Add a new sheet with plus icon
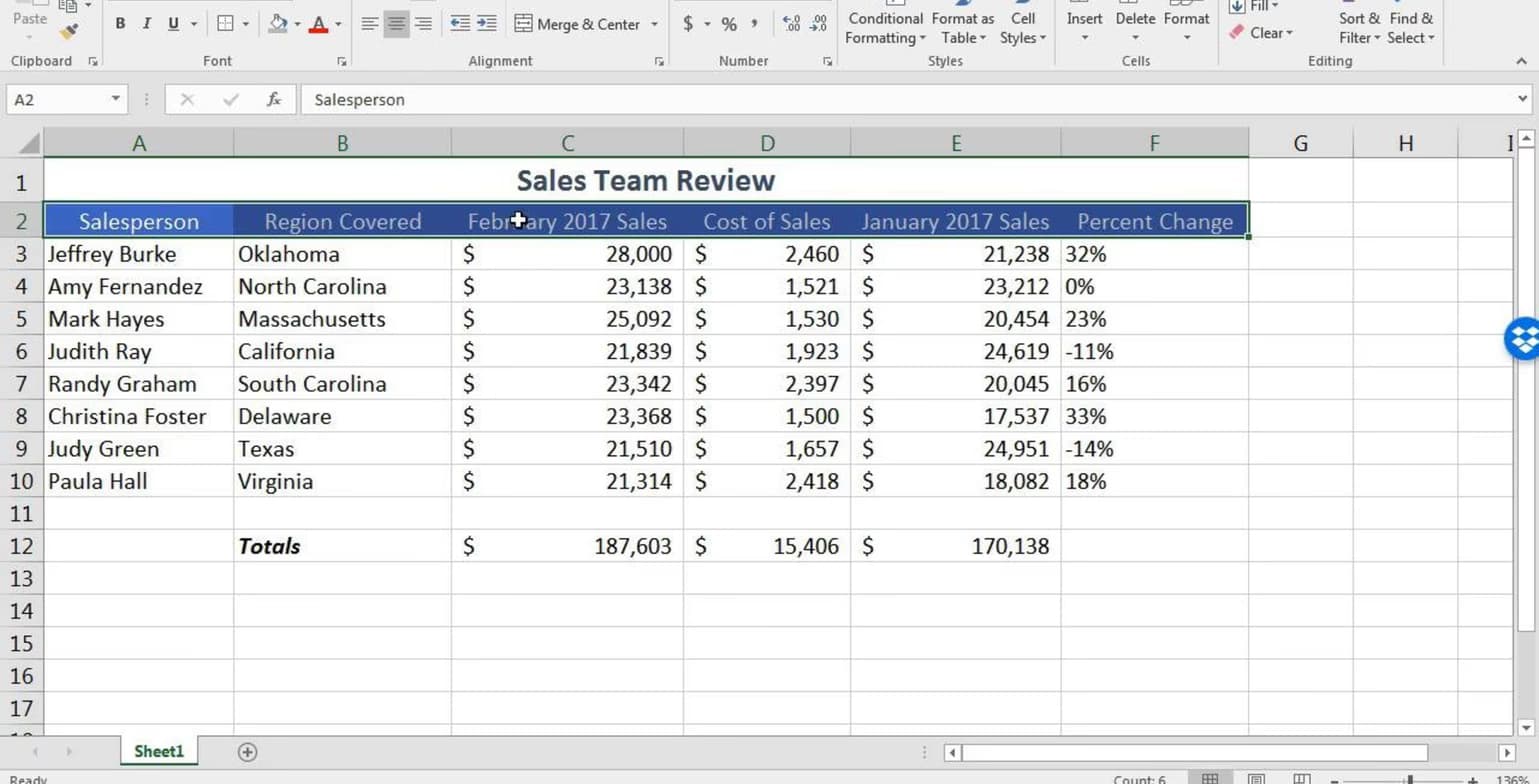Screen dimensions: 1539x784 [x=247, y=752]
